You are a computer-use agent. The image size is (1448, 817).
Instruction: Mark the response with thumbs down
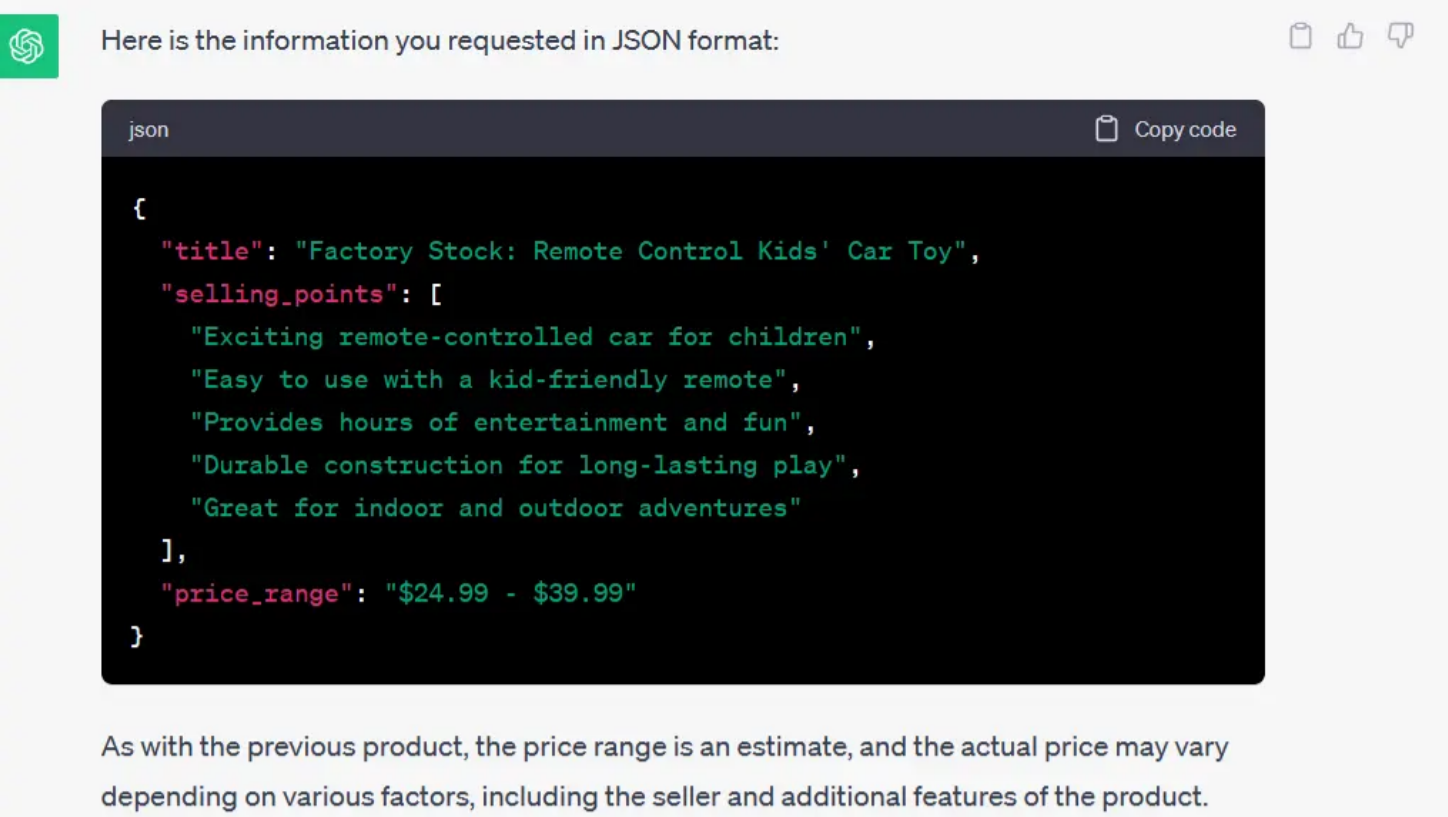click(x=1400, y=37)
